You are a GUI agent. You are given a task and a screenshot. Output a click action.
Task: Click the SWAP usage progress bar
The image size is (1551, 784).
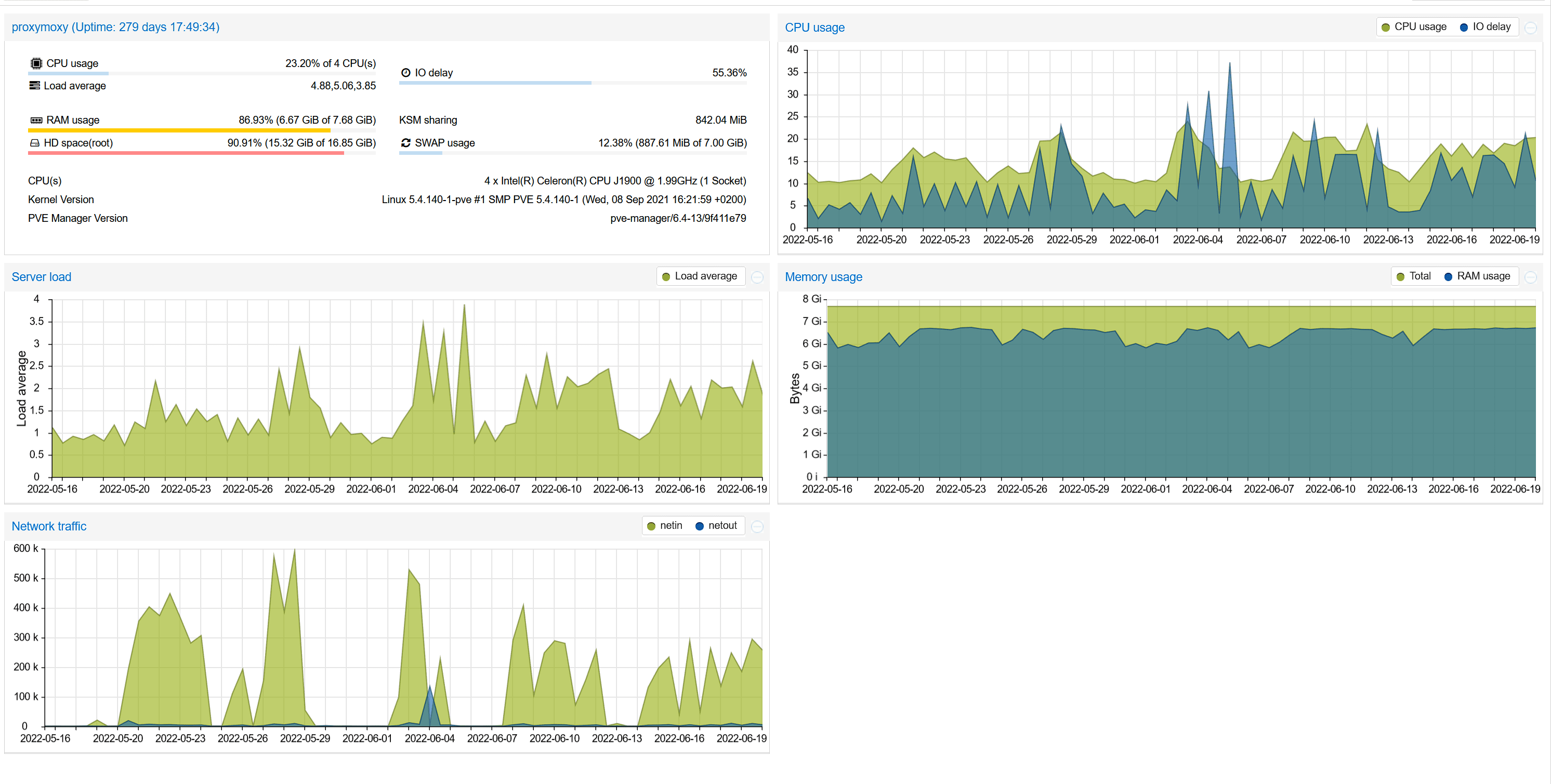click(x=573, y=153)
